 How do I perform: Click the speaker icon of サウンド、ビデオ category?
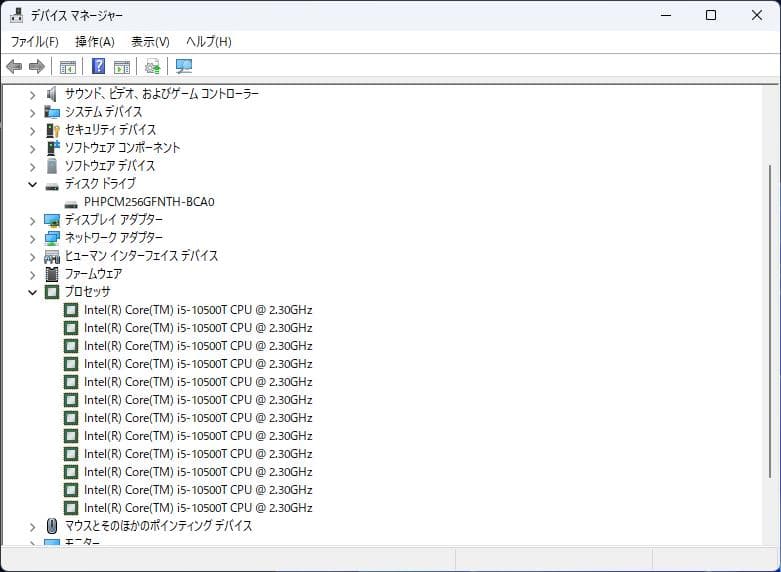52,94
